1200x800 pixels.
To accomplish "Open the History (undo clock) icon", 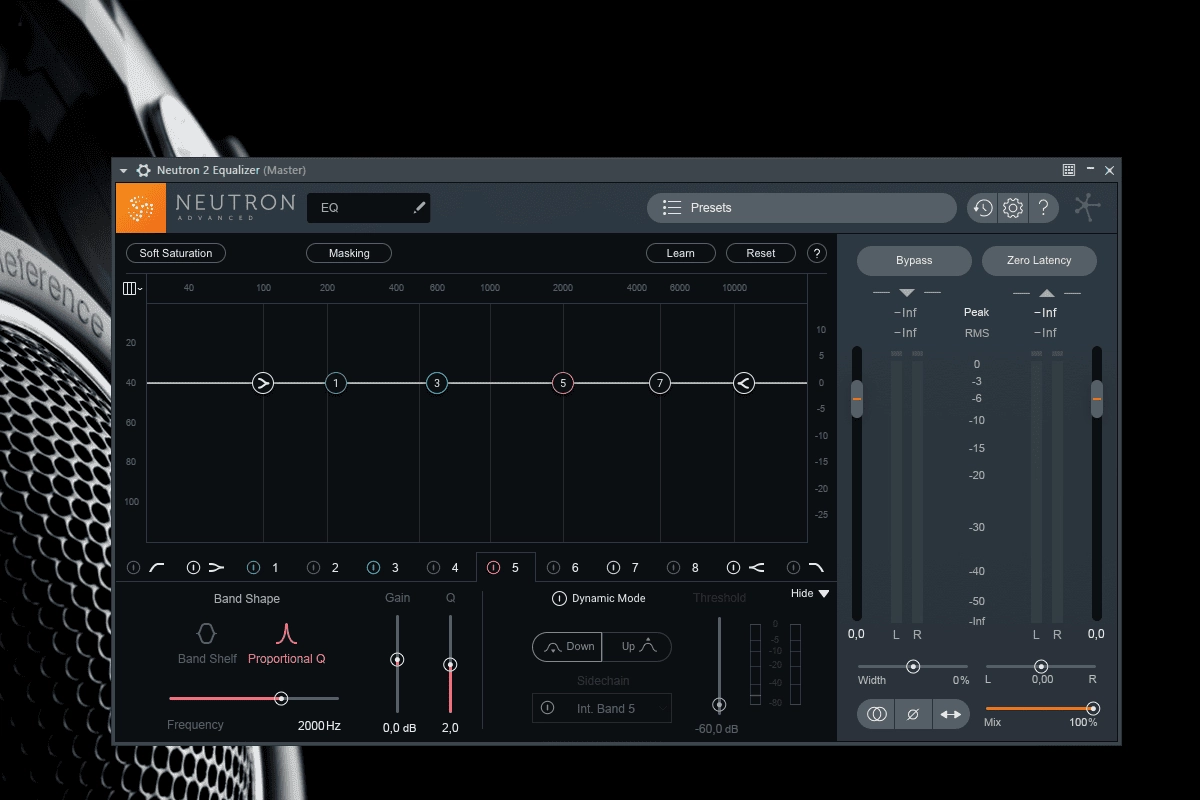I will [x=983, y=208].
